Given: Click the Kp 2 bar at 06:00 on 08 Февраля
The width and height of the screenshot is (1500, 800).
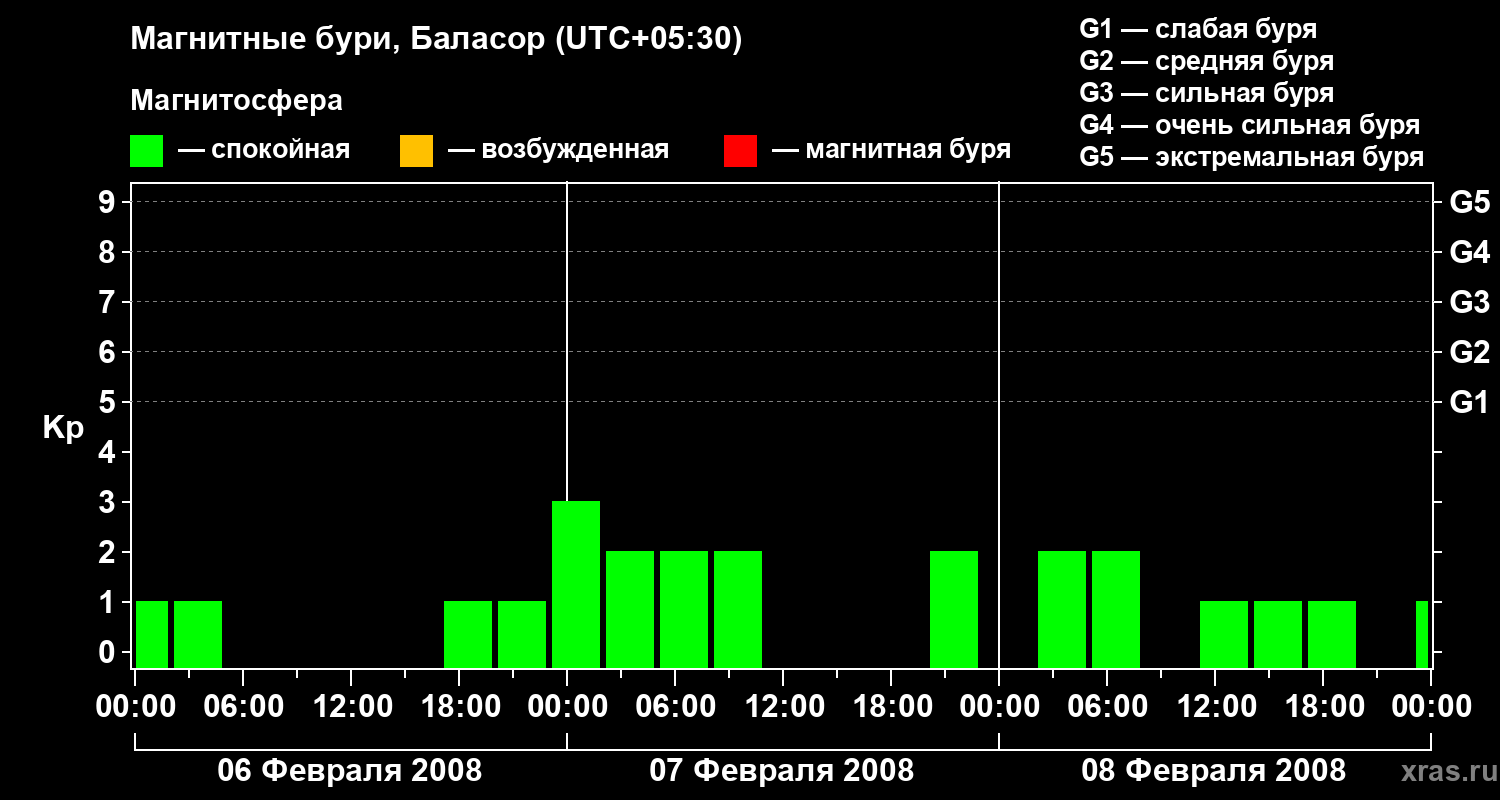Looking at the screenshot, I should (x=1116, y=609).
